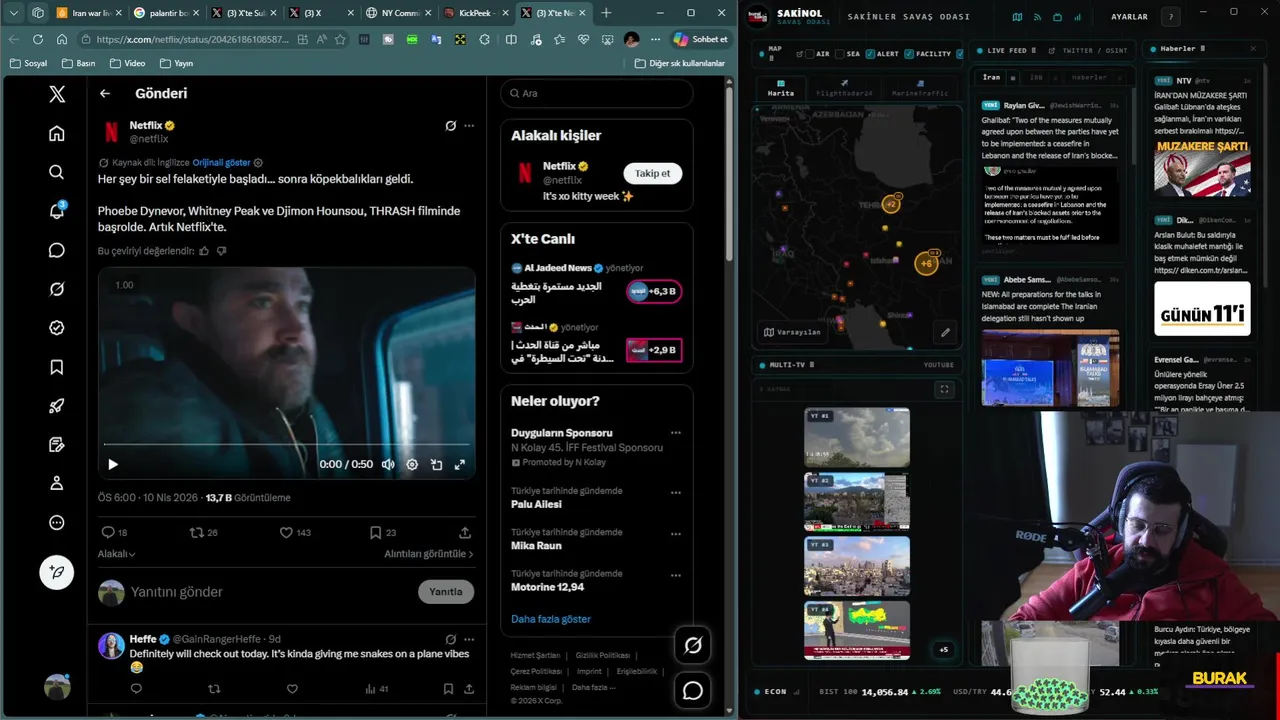Seek on the video progress bar
Viewport: 1280px width, 720px height.
point(286,444)
